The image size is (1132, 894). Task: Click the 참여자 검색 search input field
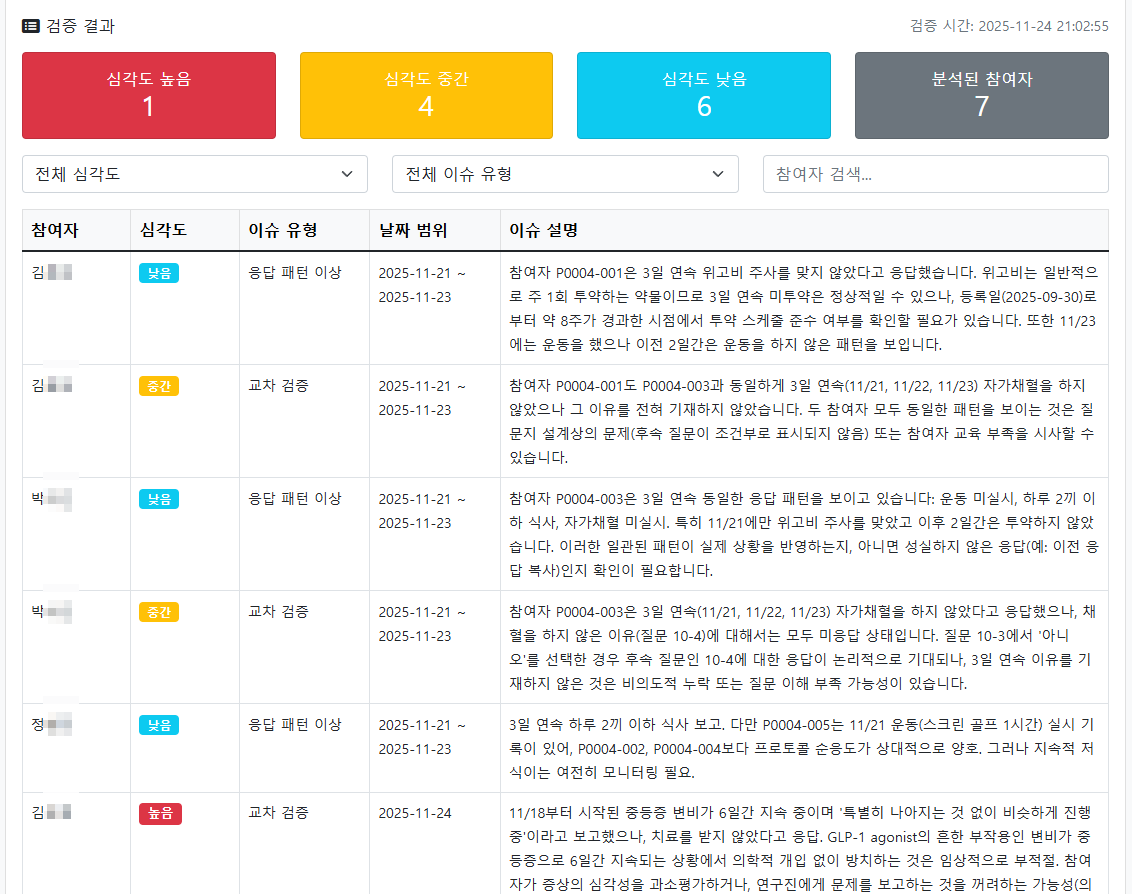tap(935, 174)
